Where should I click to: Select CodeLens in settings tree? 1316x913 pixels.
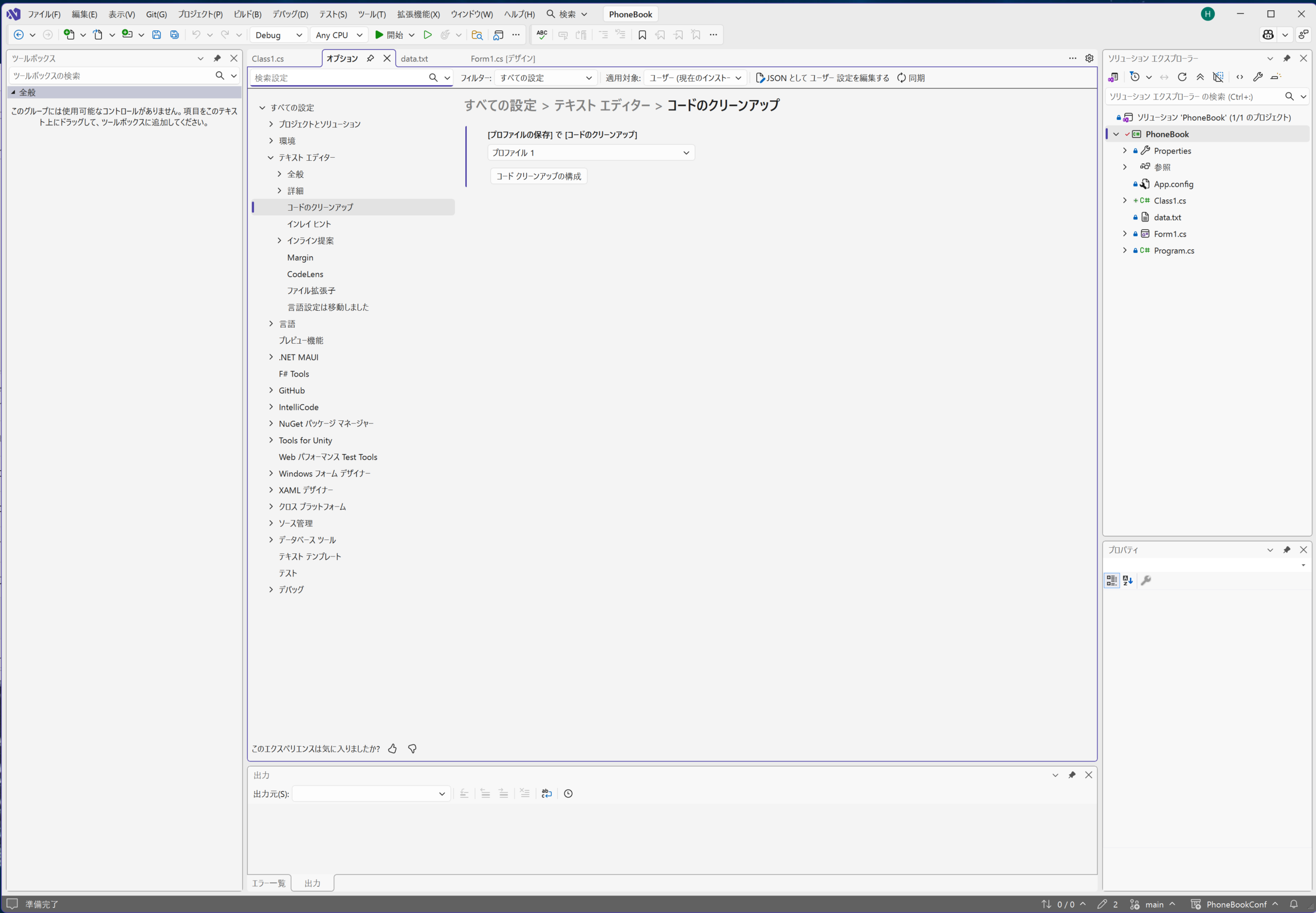click(305, 274)
